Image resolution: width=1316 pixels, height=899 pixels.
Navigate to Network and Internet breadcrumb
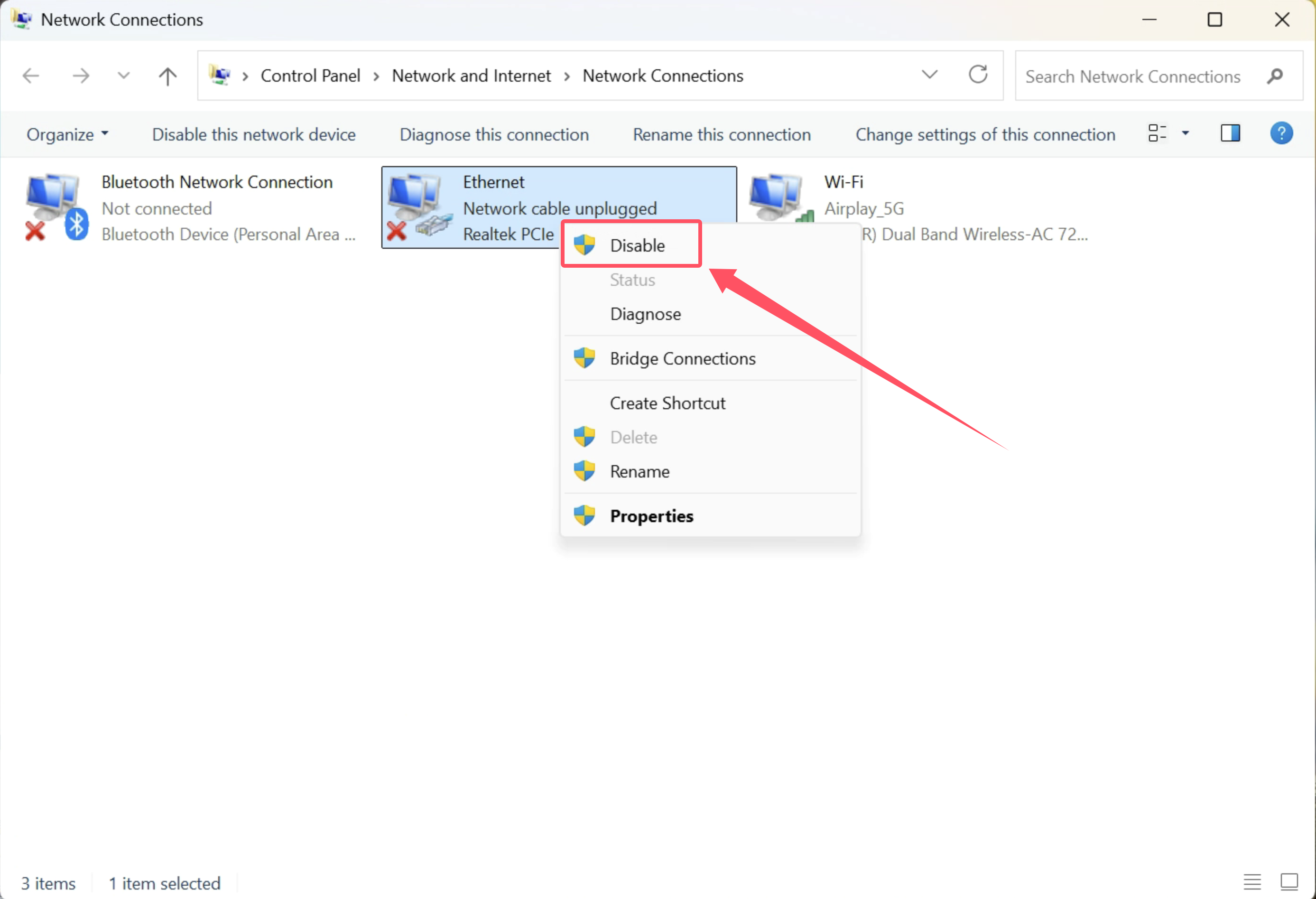pos(471,76)
